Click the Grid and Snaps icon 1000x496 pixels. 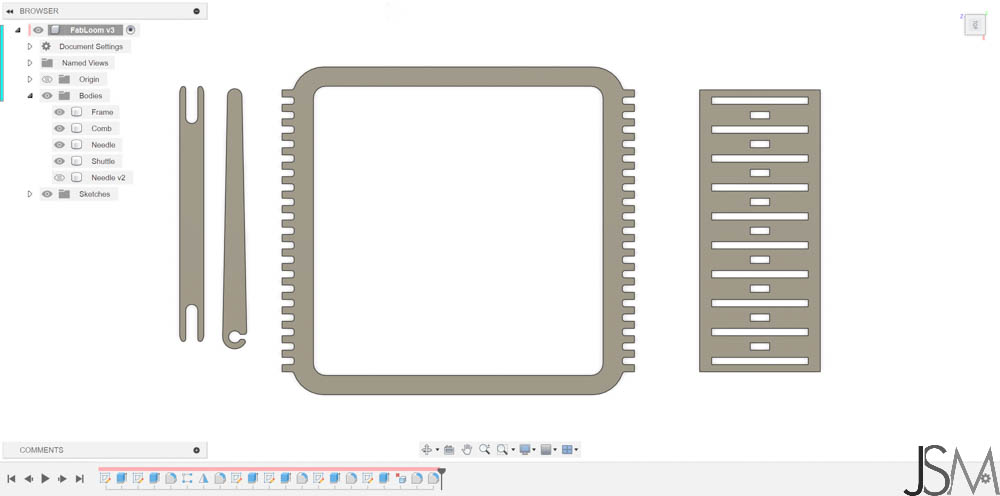point(545,449)
